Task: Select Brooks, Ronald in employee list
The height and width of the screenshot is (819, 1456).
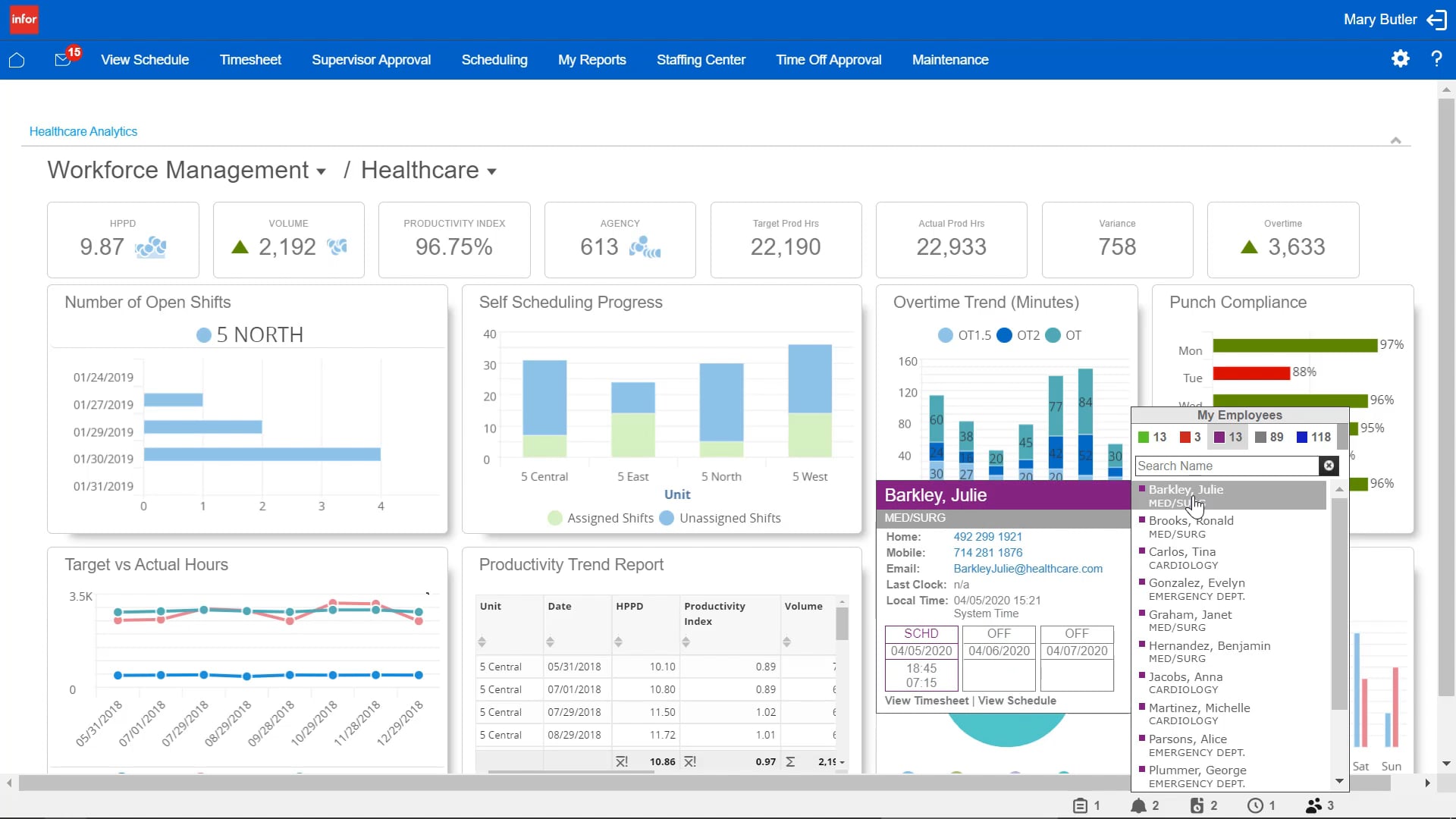Action: [1232, 527]
